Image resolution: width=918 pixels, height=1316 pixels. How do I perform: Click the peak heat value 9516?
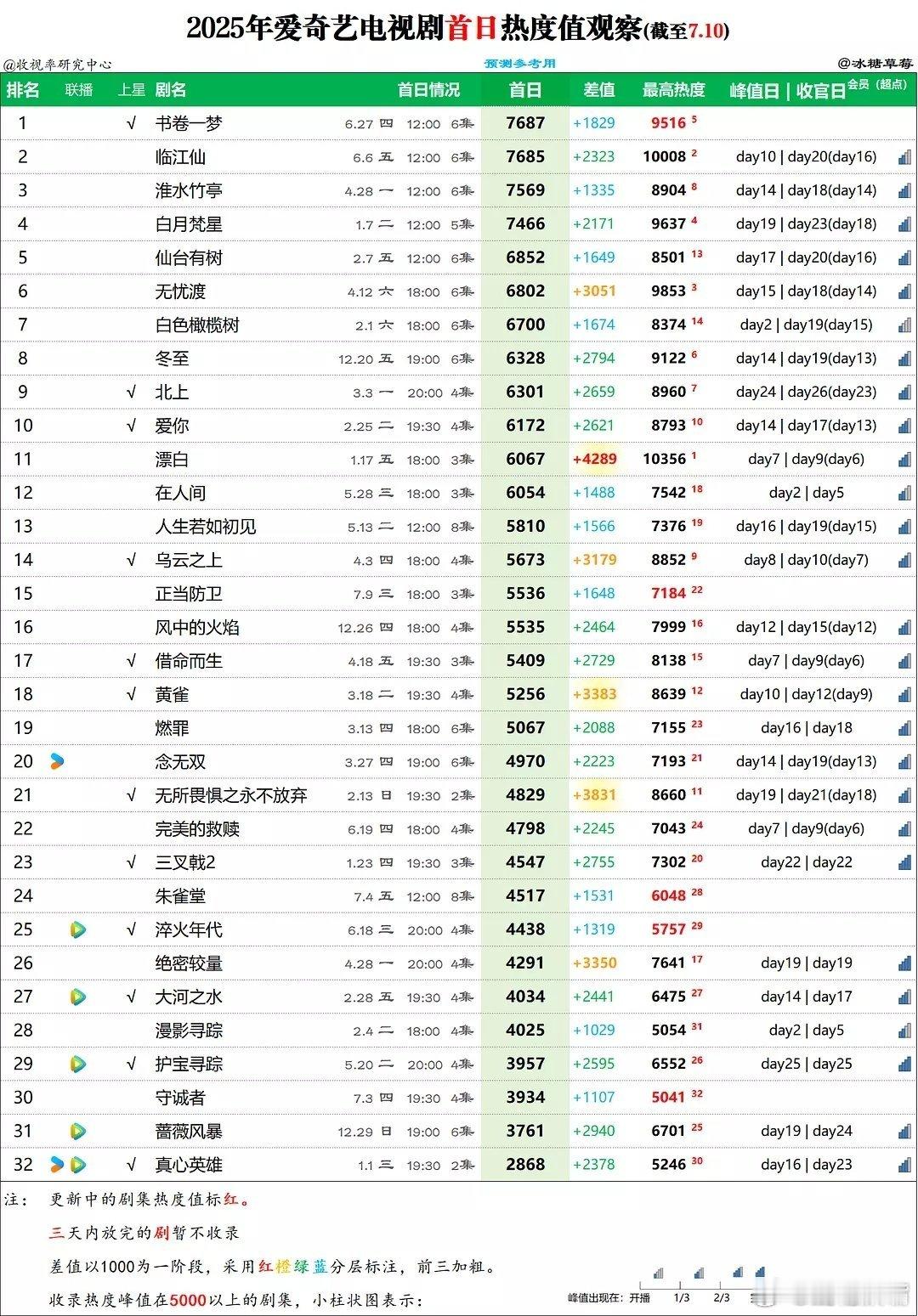668,123
